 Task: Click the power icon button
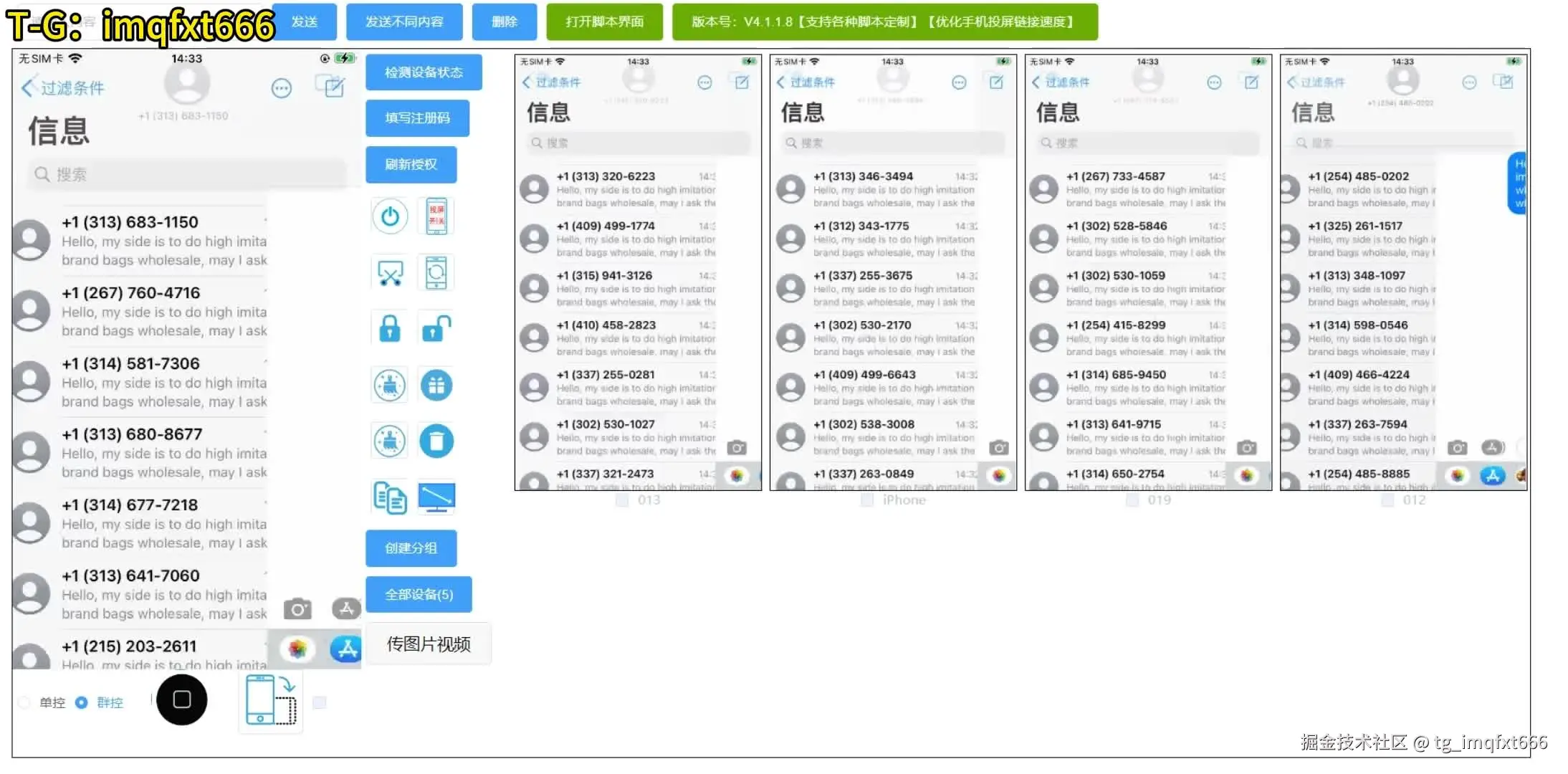click(x=390, y=216)
